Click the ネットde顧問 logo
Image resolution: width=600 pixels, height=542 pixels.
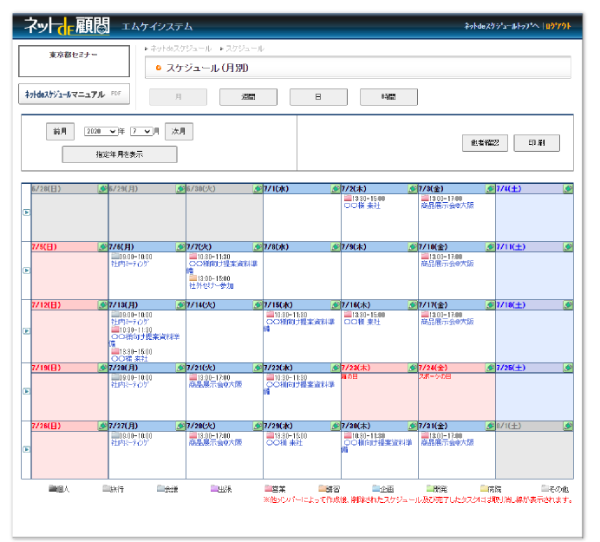(x=67, y=26)
